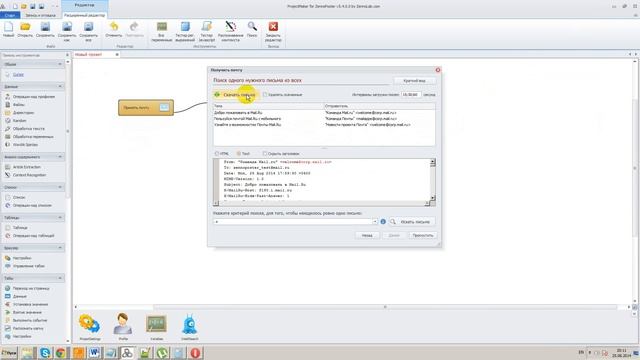Collapse the Анализ содержимого section
This screenshot has height=360, width=640.
[60, 157]
